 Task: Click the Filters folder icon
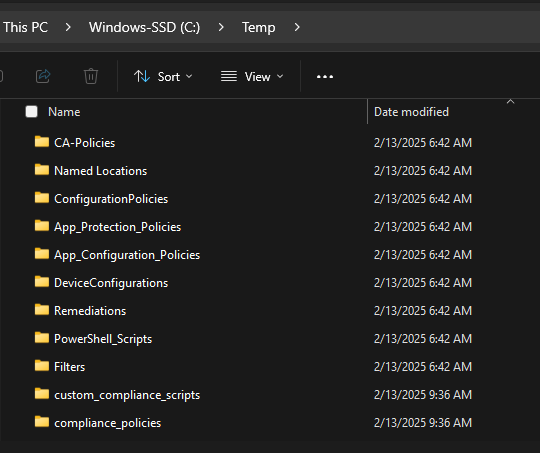[42, 366]
